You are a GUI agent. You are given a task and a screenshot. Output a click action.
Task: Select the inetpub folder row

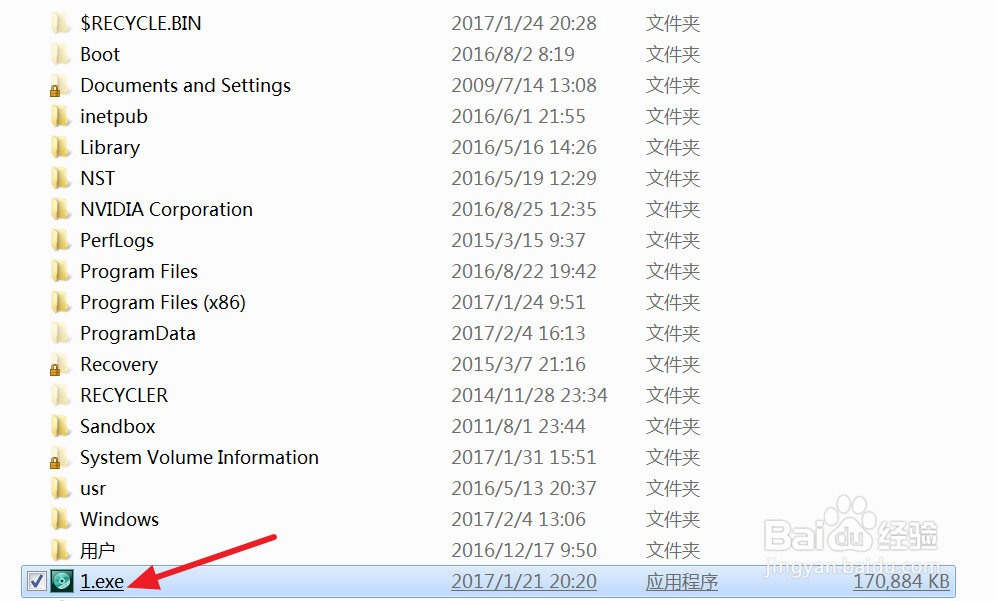point(114,117)
